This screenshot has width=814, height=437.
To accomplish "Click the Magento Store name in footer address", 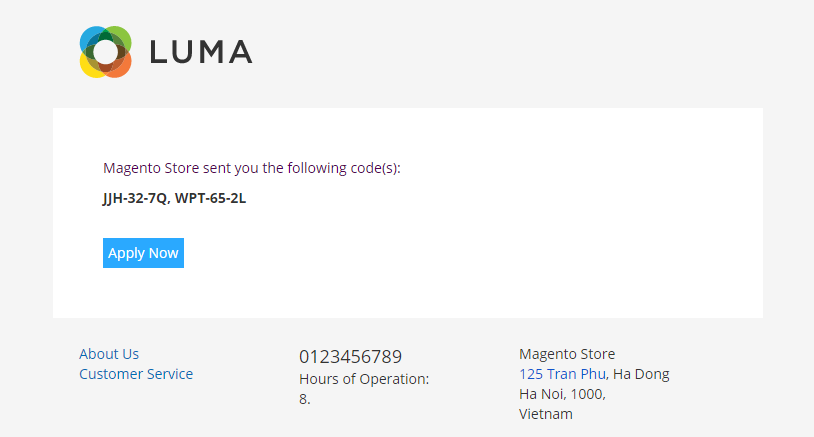I will coord(567,354).
